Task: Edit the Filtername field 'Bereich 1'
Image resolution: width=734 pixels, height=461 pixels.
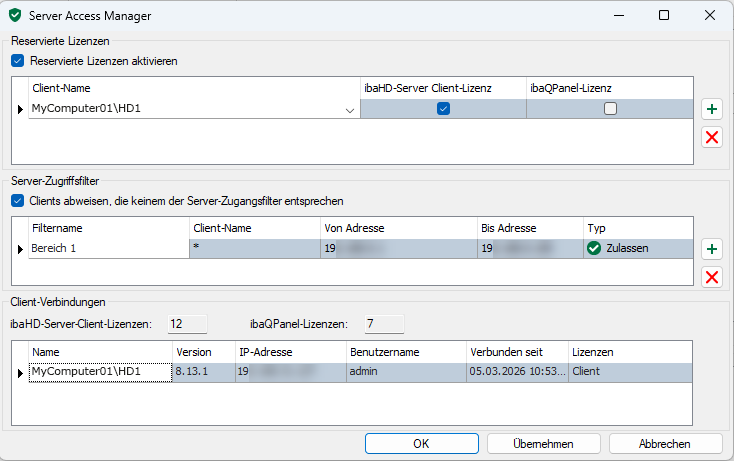Action: [x=108, y=248]
